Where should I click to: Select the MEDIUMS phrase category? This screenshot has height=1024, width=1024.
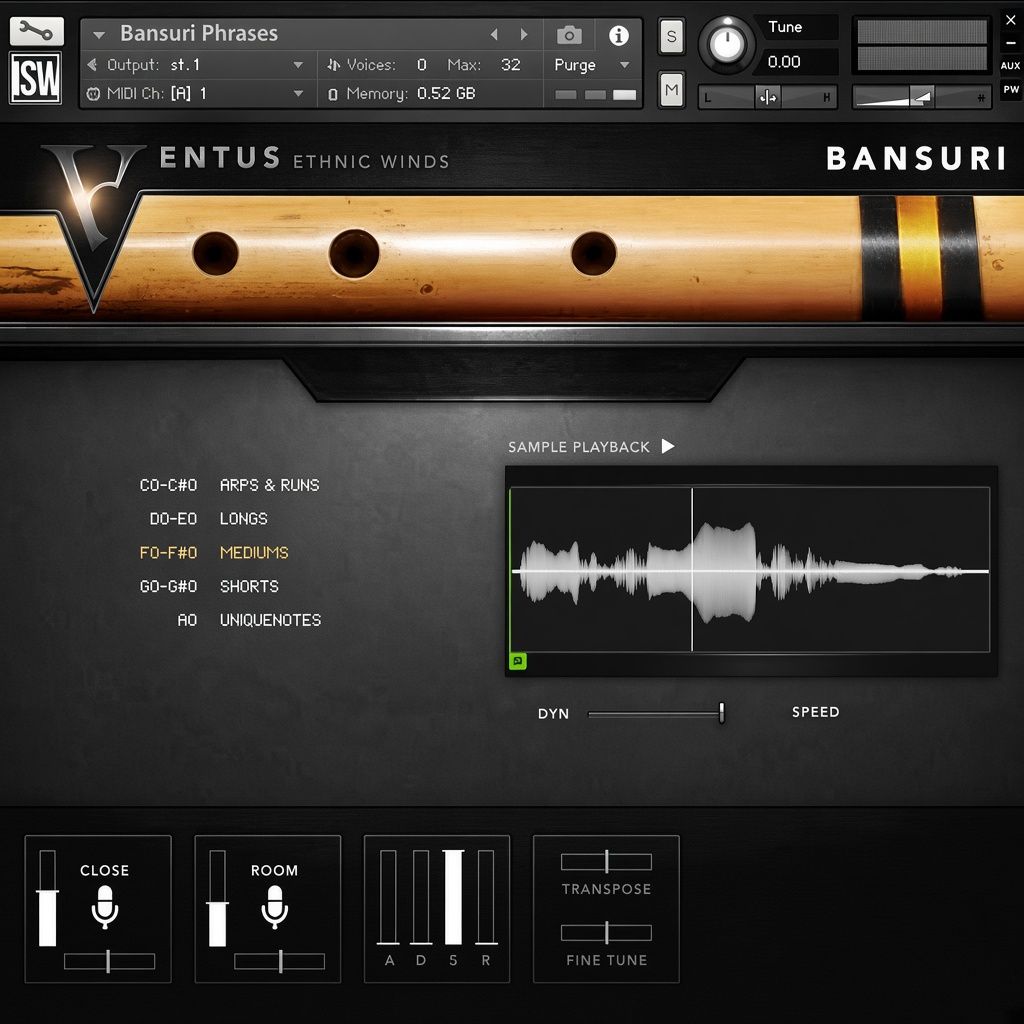[254, 552]
